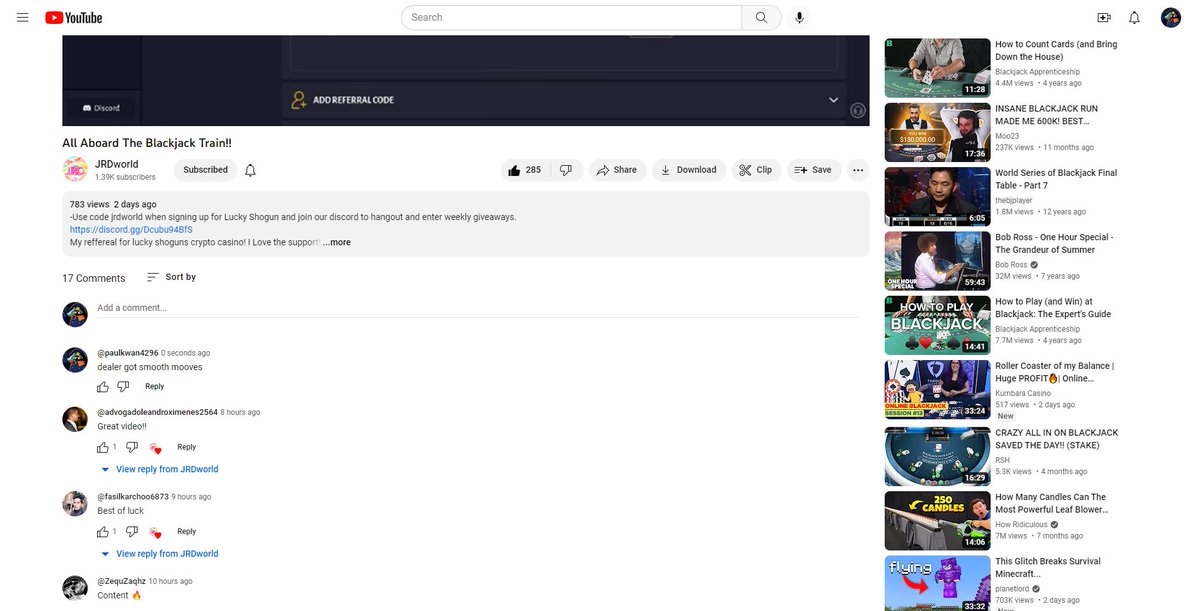The height and width of the screenshot is (611, 1200).
Task: Go to YouTube home via logo
Action: coord(74,17)
